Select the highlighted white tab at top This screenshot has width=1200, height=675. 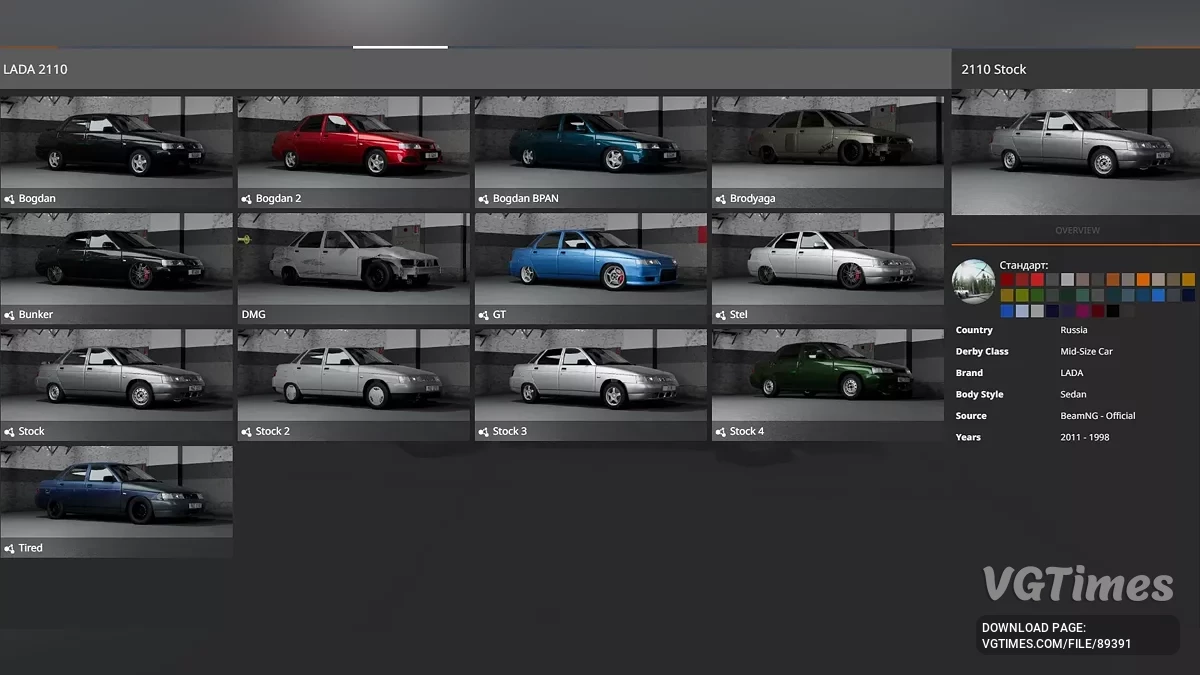click(400, 46)
